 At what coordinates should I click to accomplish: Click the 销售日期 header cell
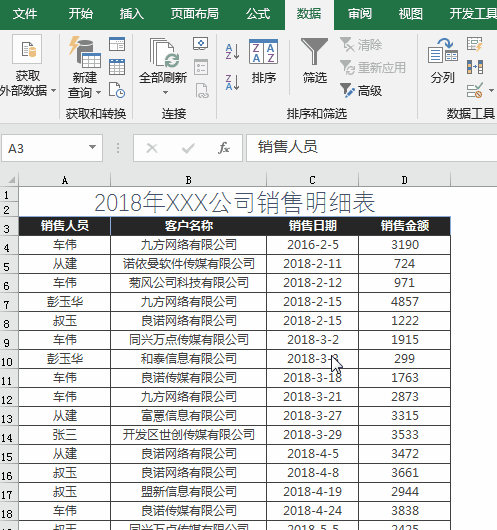pyautogui.click(x=312, y=225)
